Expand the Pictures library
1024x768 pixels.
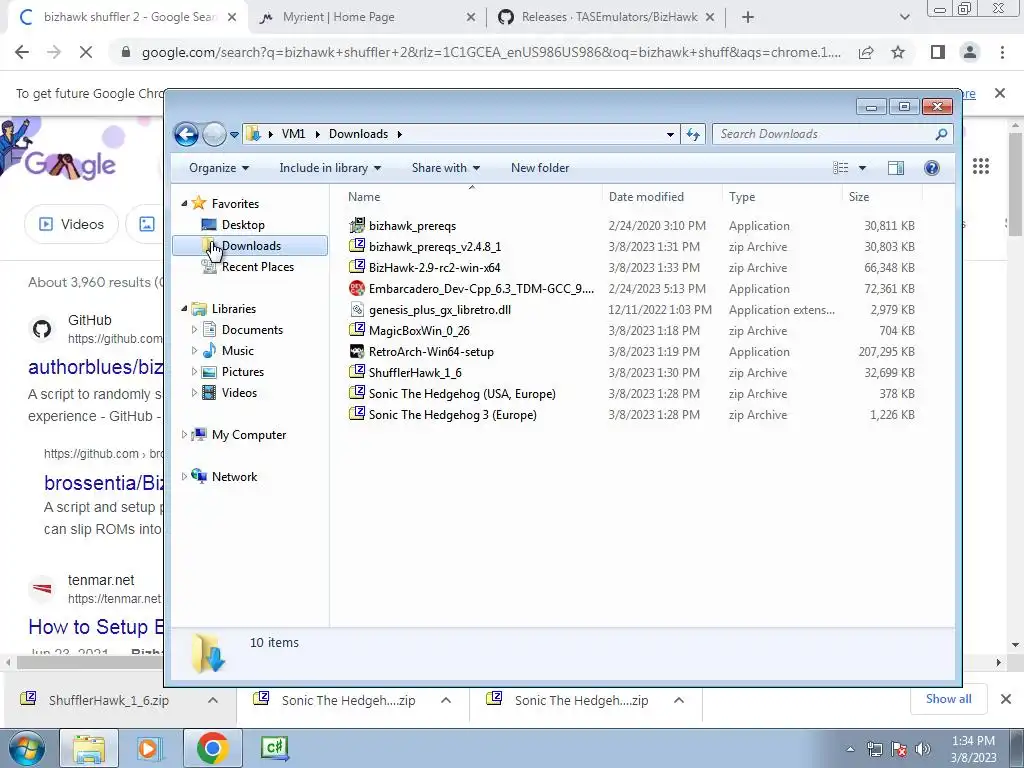[x=194, y=372]
